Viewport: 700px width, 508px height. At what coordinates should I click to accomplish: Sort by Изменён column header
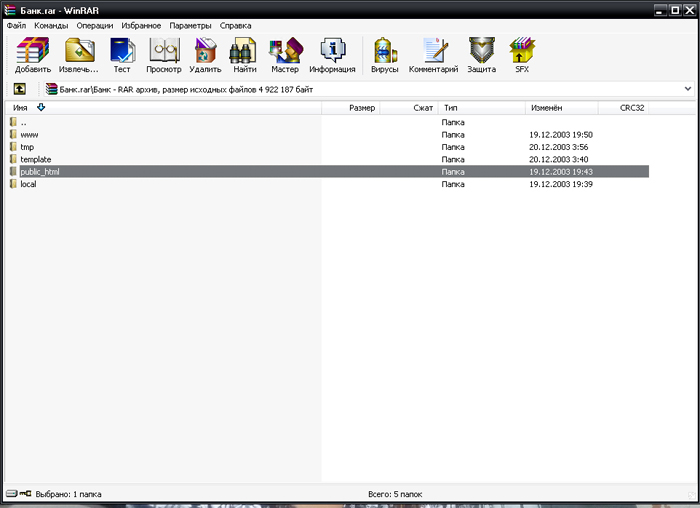tap(546, 107)
